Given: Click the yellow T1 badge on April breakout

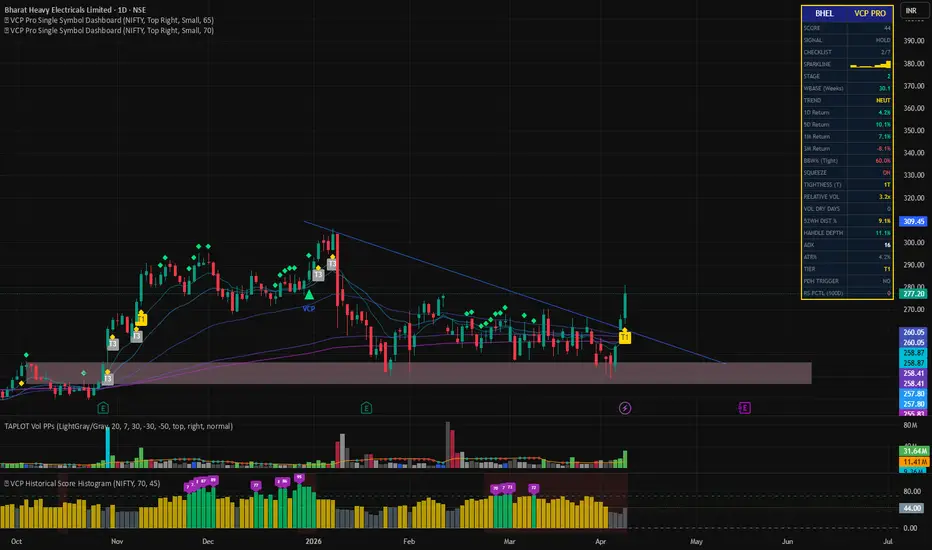Looking at the screenshot, I should point(625,338).
